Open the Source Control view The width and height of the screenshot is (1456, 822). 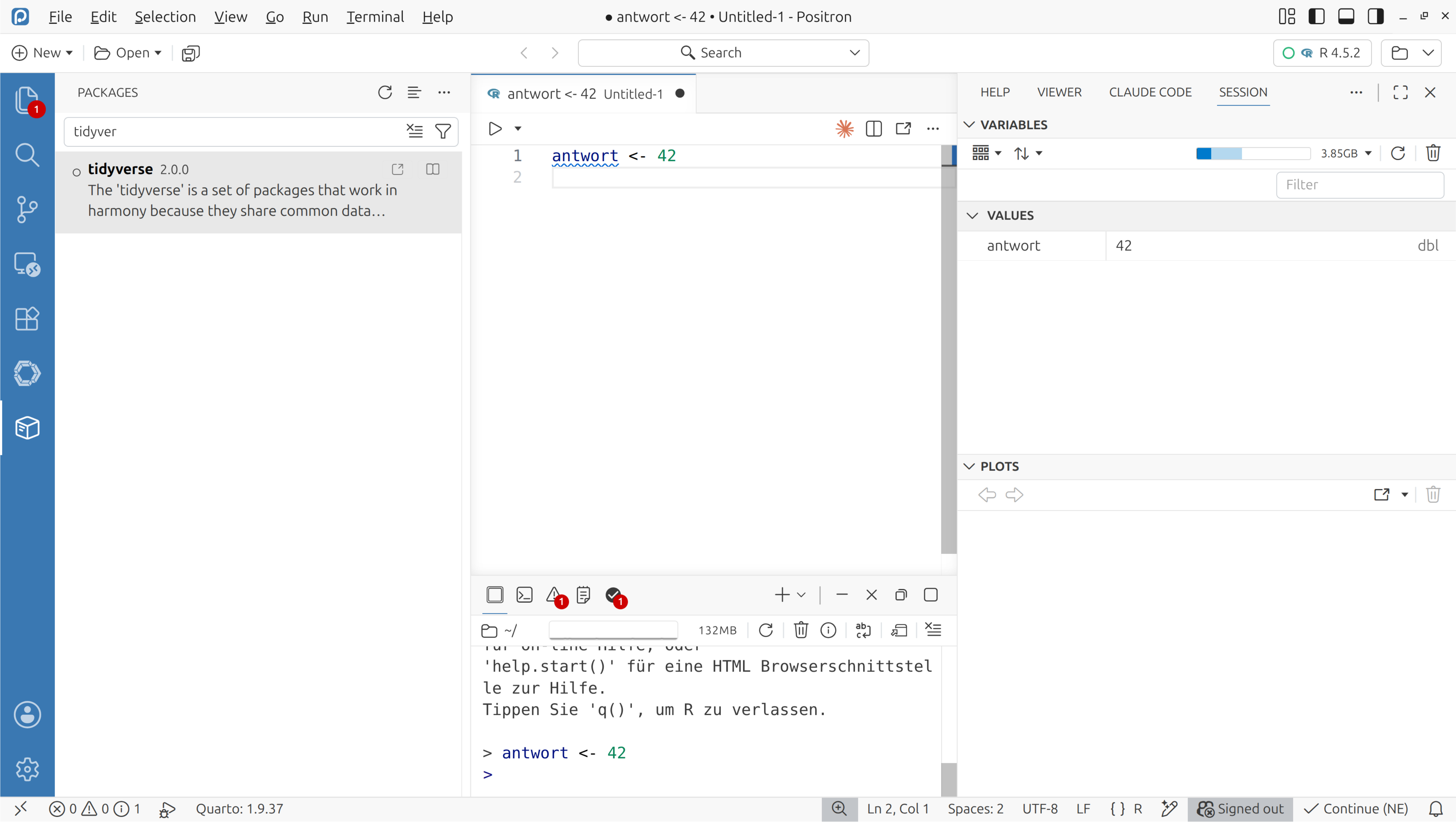pos(27,209)
